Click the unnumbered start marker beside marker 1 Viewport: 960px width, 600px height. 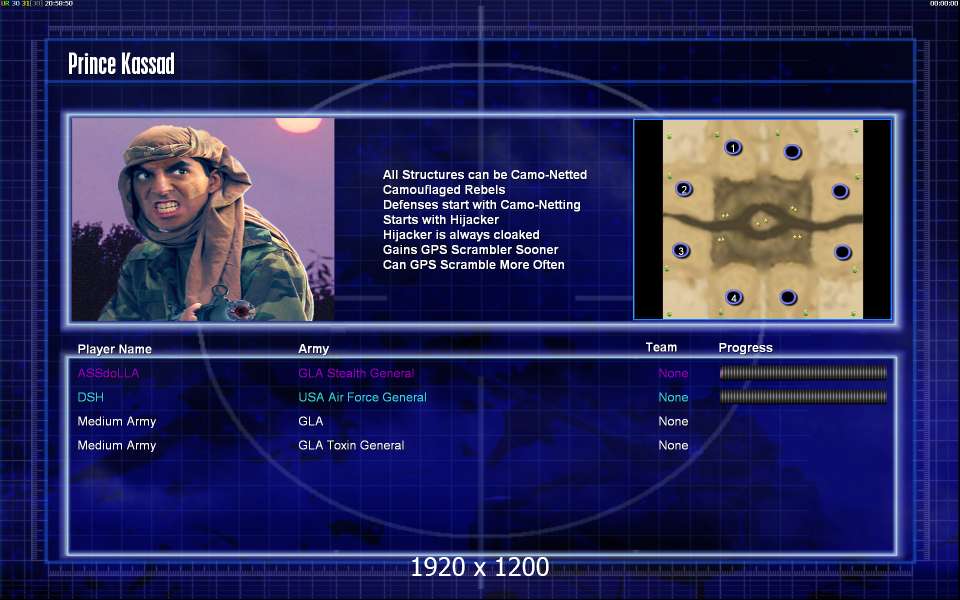point(792,151)
